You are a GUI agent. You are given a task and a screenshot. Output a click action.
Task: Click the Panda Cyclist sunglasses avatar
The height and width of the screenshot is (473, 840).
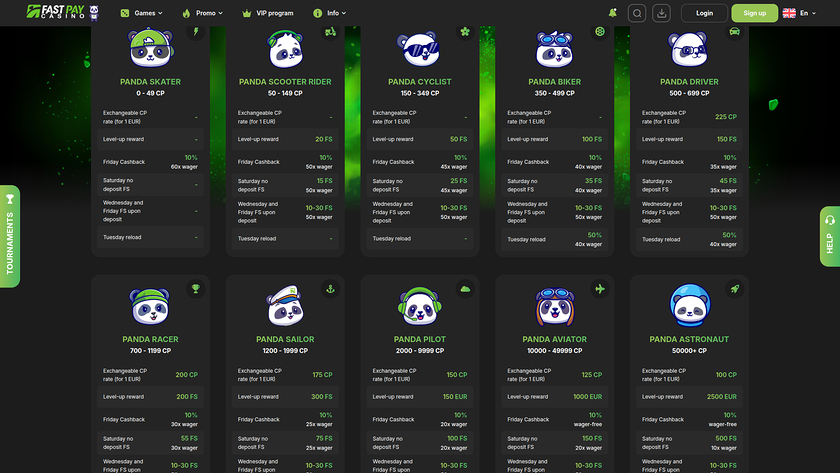419,49
